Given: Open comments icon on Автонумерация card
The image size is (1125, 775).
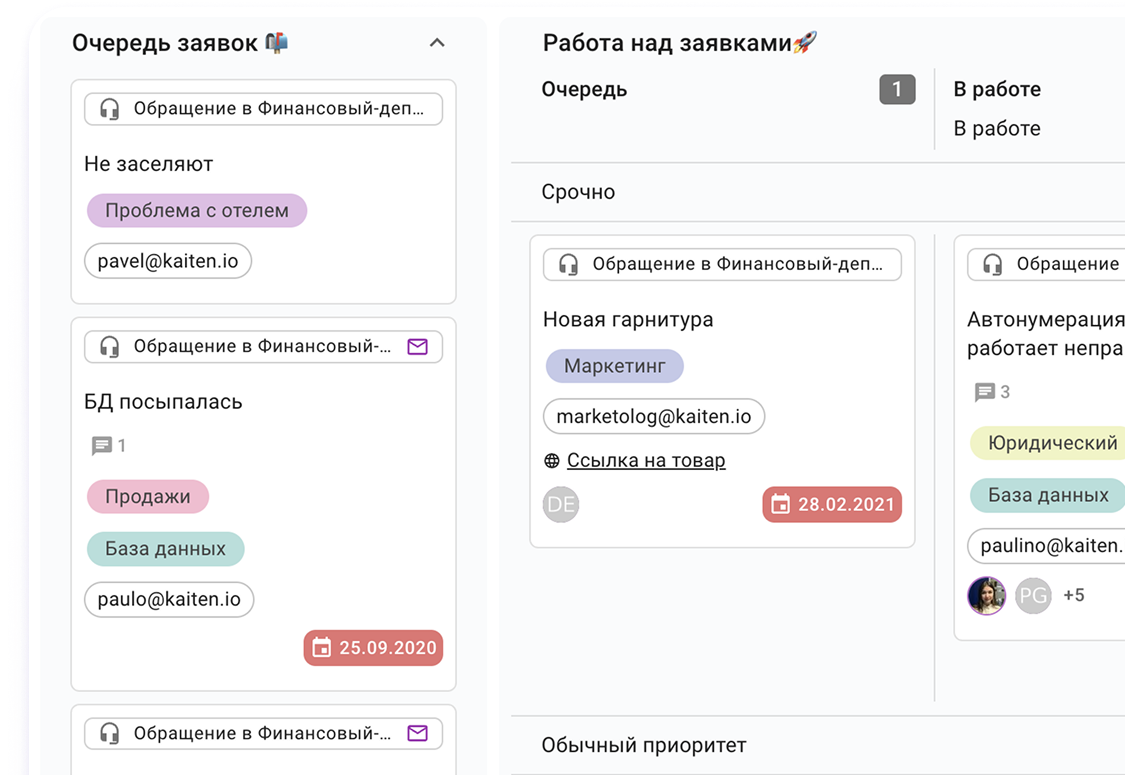Looking at the screenshot, I should [985, 392].
